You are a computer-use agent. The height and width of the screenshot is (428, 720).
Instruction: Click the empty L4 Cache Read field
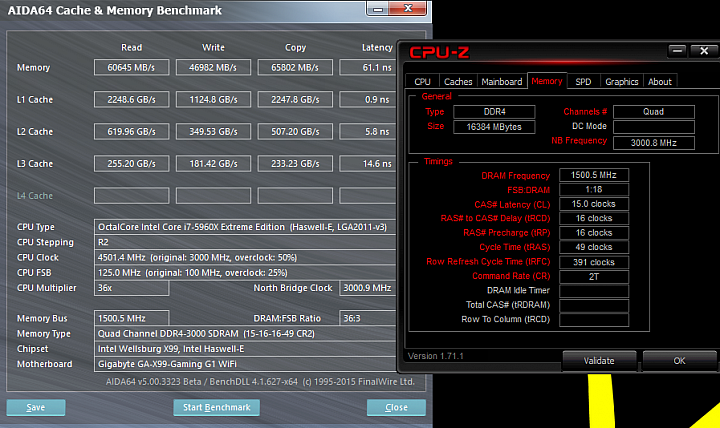point(131,196)
